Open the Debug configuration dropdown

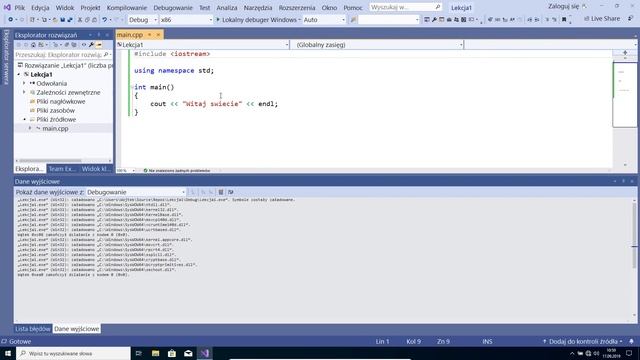142,20
